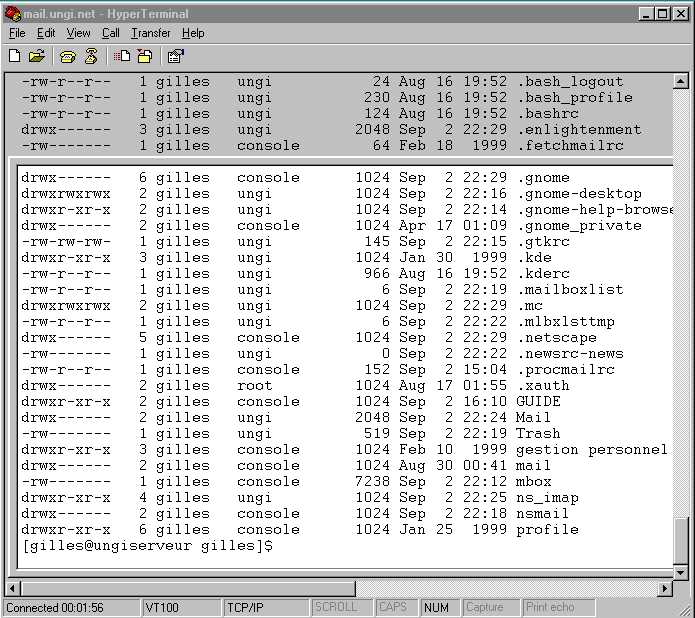Click the .xauth directory name
Screen dimensions: 695x618
pos(543,385)
